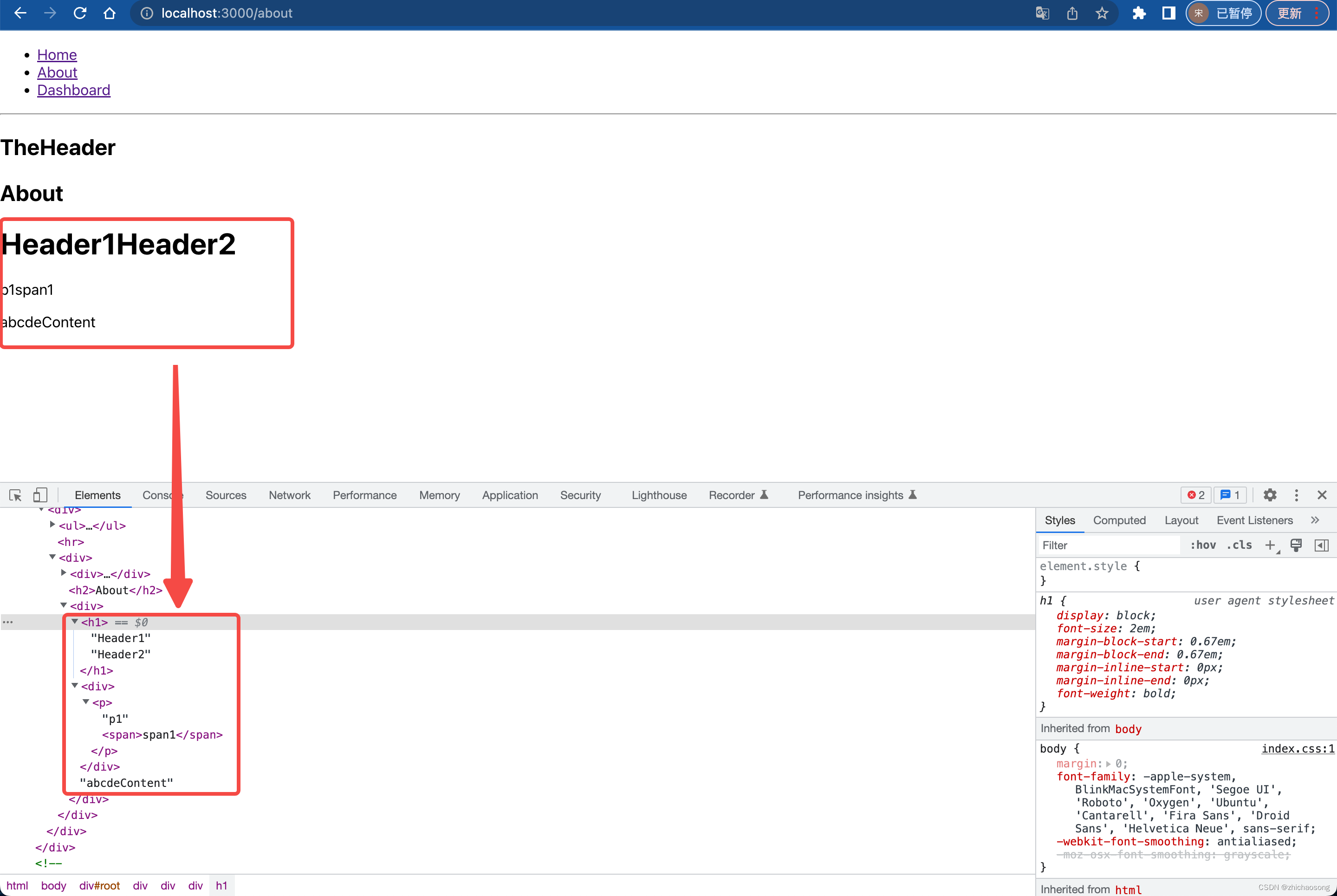The image size is (1337, 896).
Task: Switch to the Network tab
Action: point(289,495)
